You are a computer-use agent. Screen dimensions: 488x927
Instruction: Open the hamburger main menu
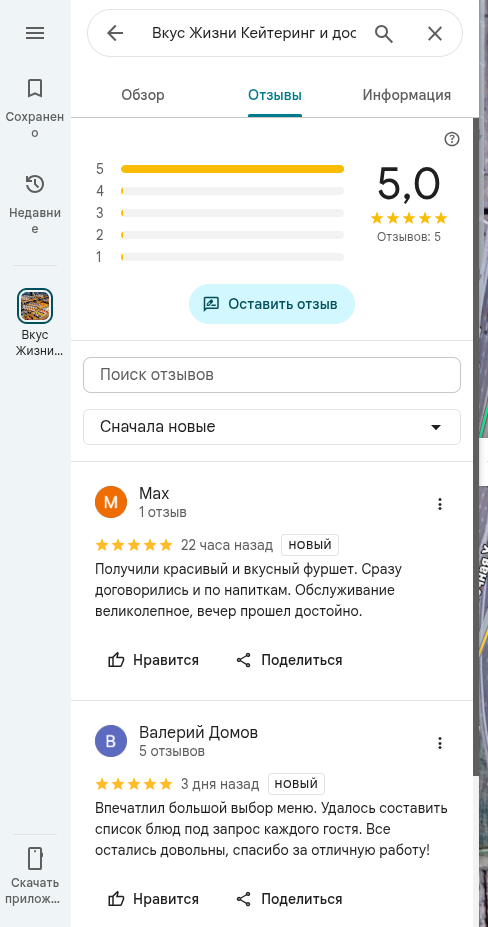click(35, 33)
